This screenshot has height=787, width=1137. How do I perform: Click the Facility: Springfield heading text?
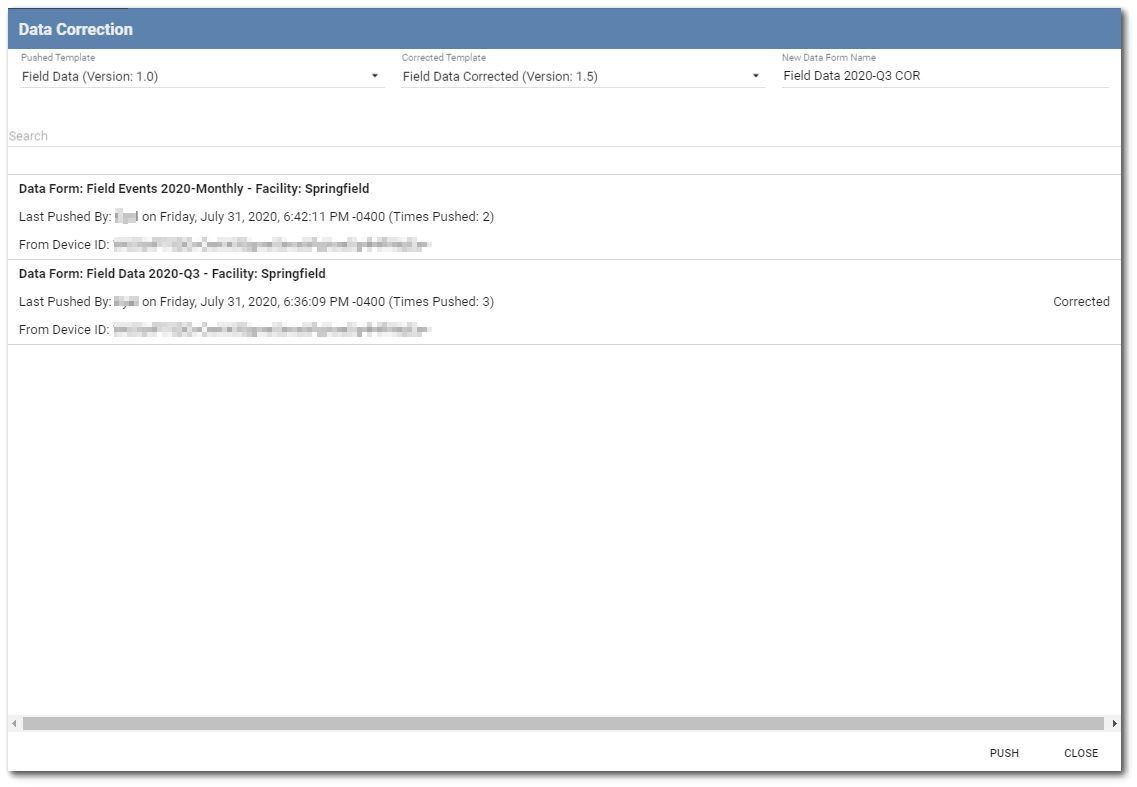click(x=311, y=188)
